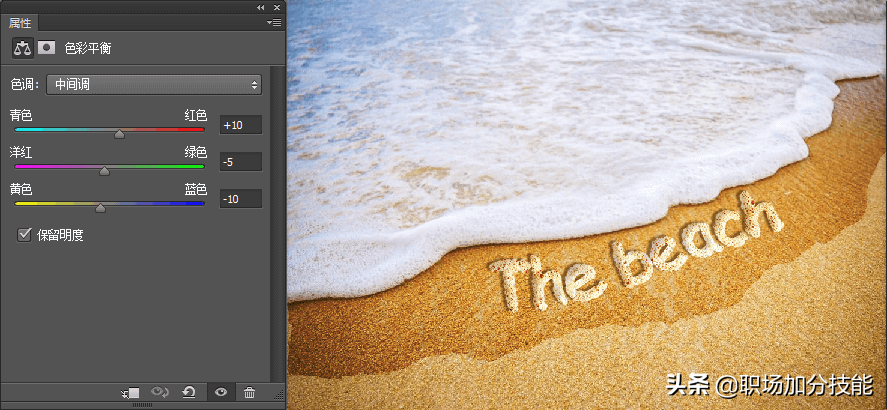Open the Properties panel flyout menu
This screenshot has width=887, height=410.
coord(274,23)
